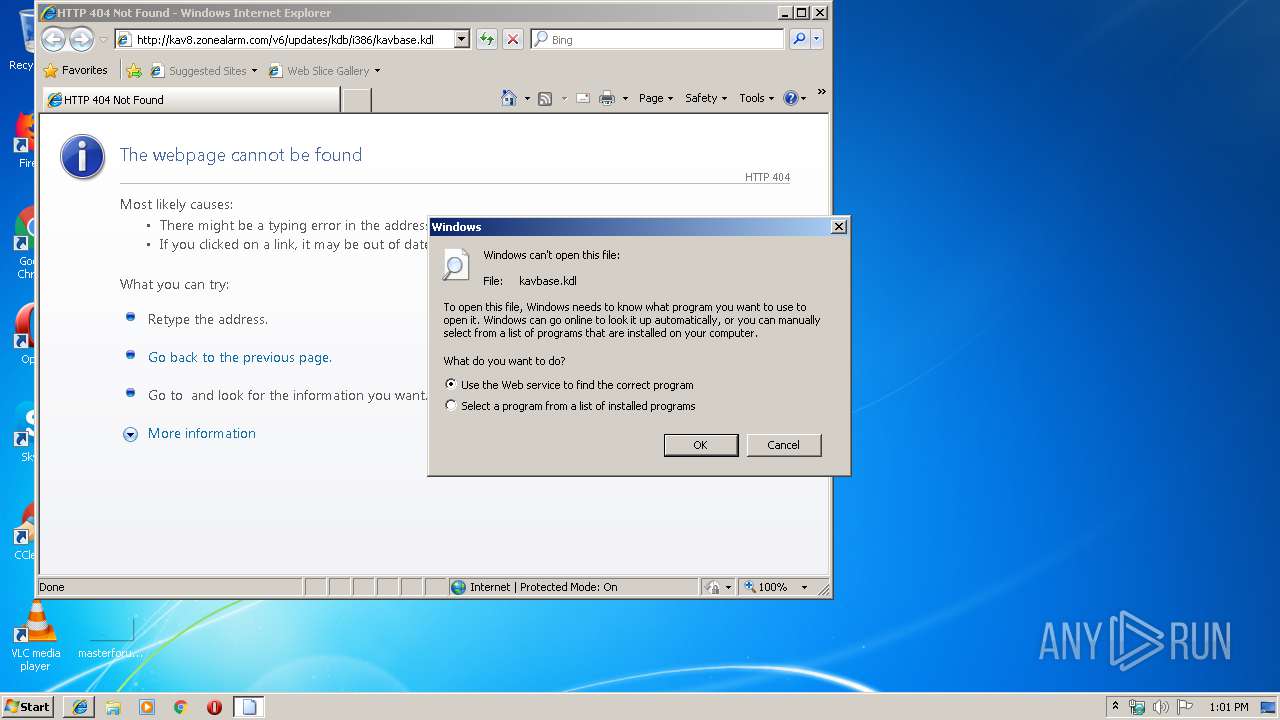Open the Windows Start menu

[28, 707]
